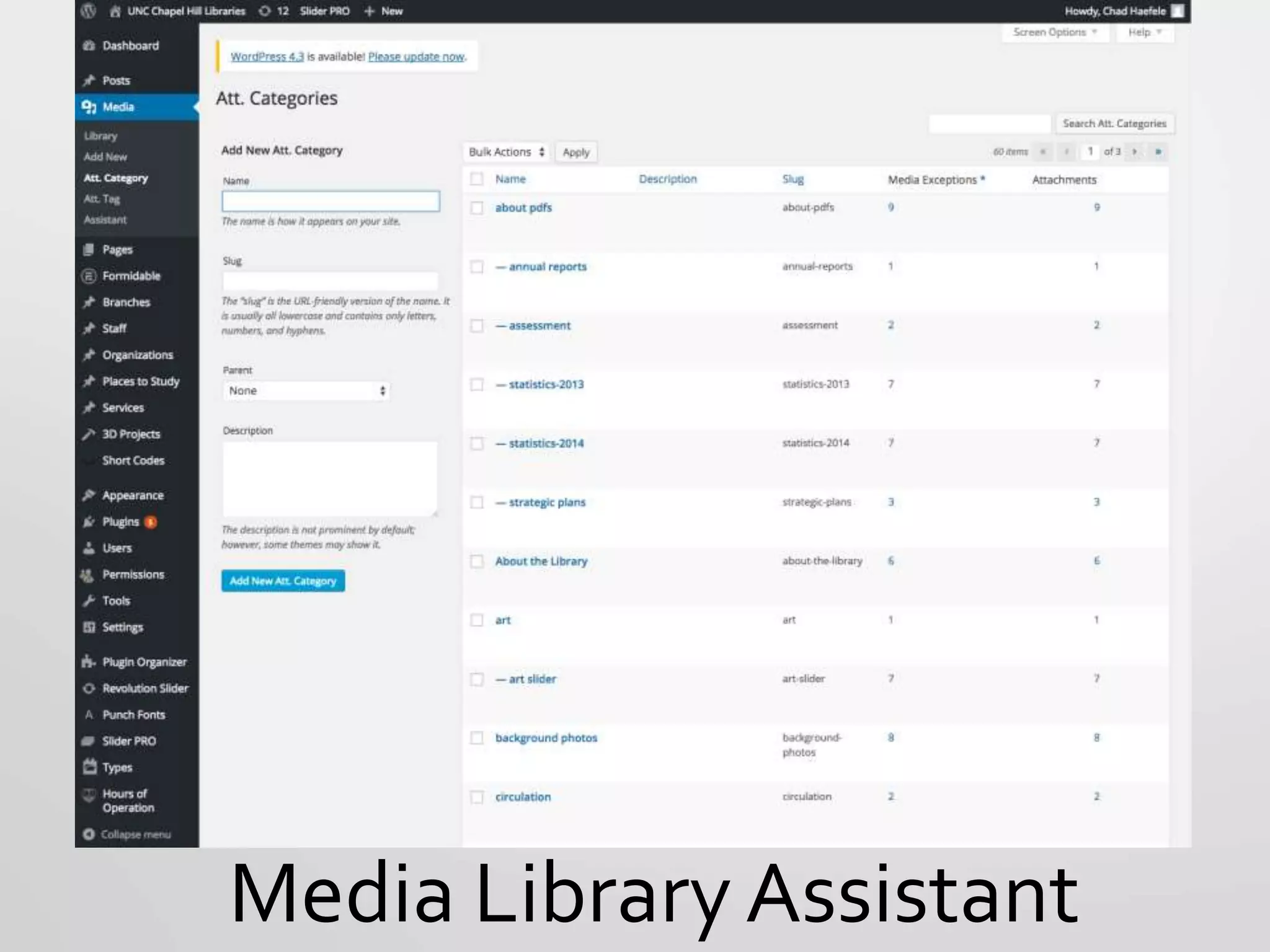Follow the 'Please update now' link
Viewport: 1270px width, 952px height.
(x=416, y=57)
